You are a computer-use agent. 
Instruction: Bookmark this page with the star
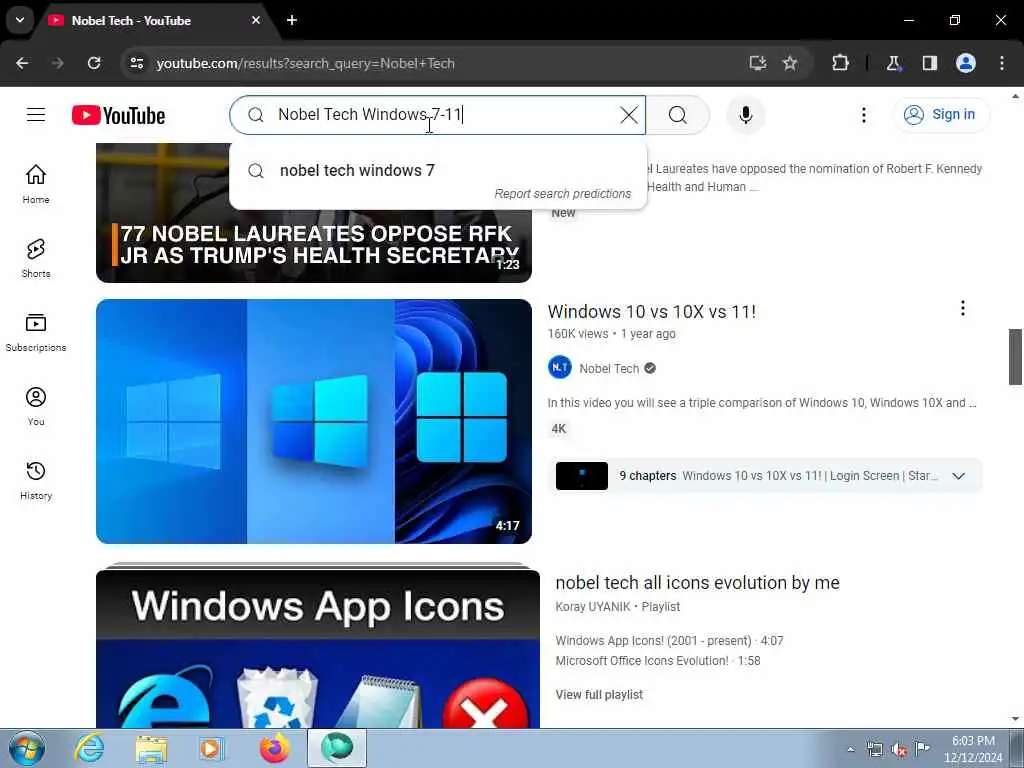[790, 63]
